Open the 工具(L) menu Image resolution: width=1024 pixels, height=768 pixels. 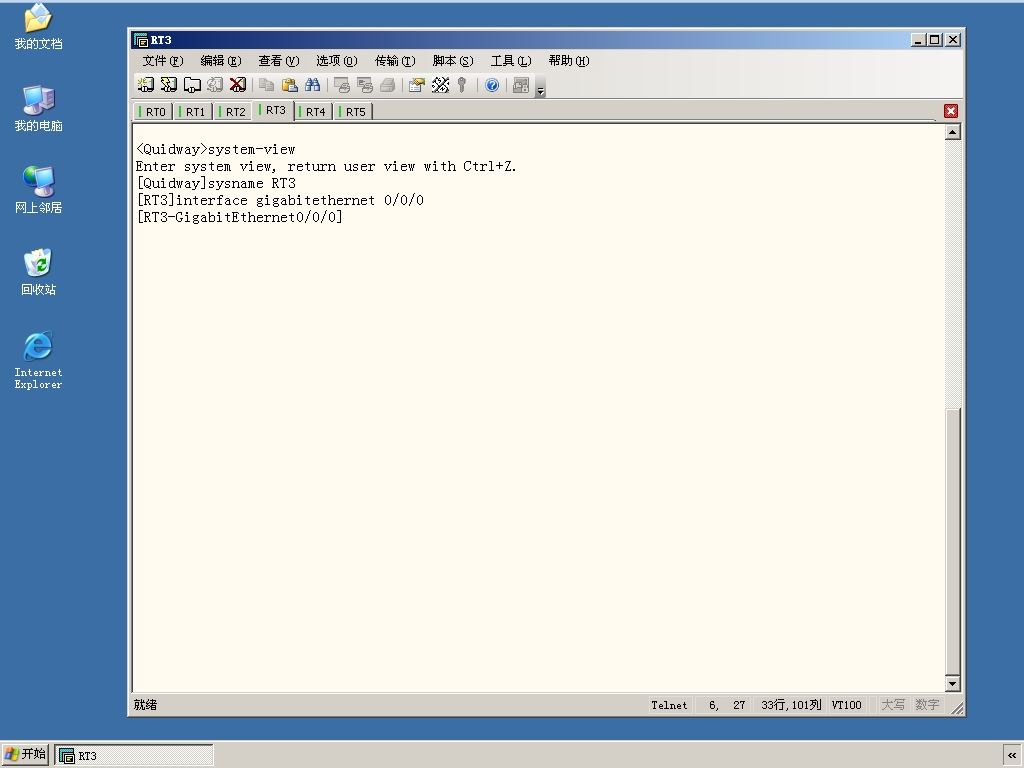511,61
